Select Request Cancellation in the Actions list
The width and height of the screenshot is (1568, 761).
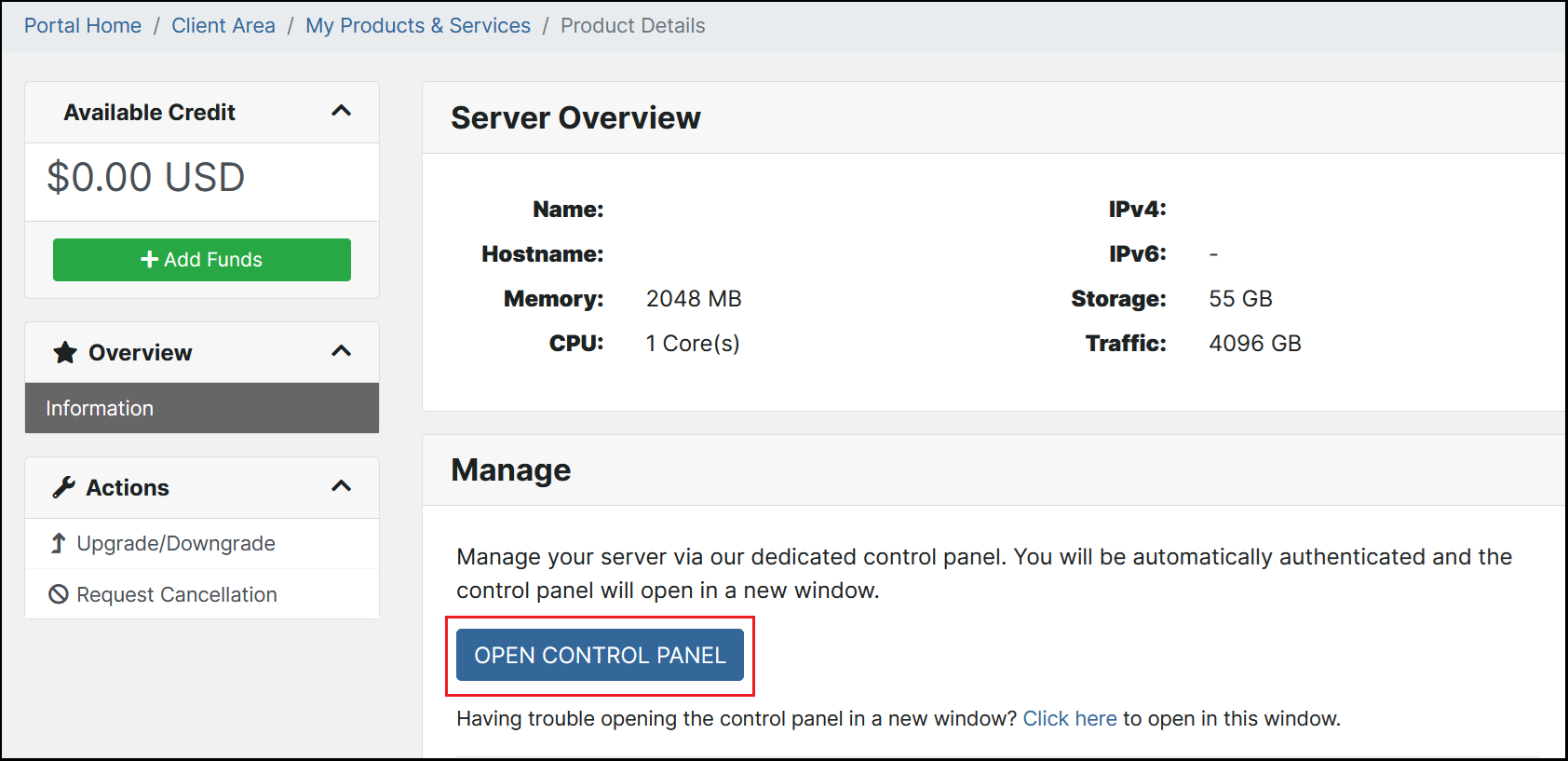(x=177, y=594)
